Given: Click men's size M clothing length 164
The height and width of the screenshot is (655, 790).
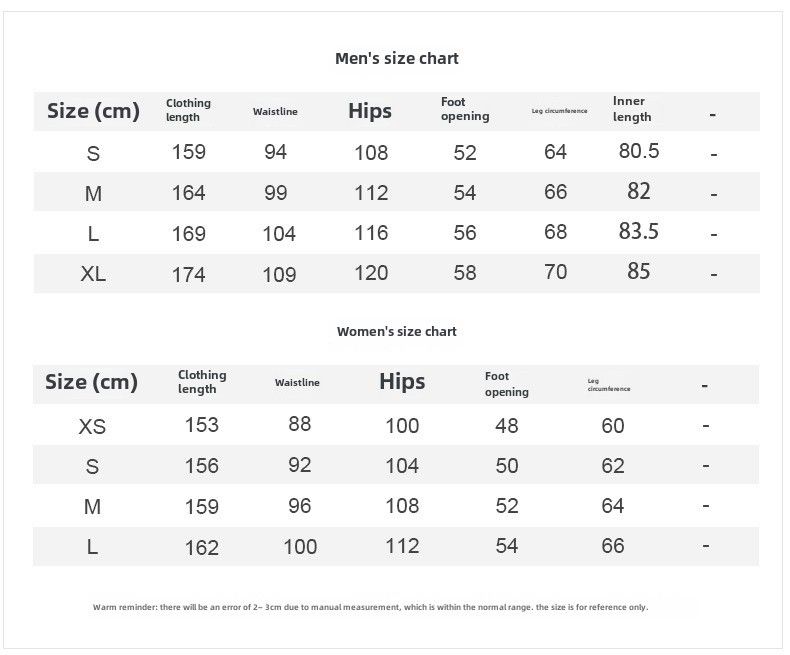Looking at the screenshot, I should pyautogui.click(x=188, y=193).
